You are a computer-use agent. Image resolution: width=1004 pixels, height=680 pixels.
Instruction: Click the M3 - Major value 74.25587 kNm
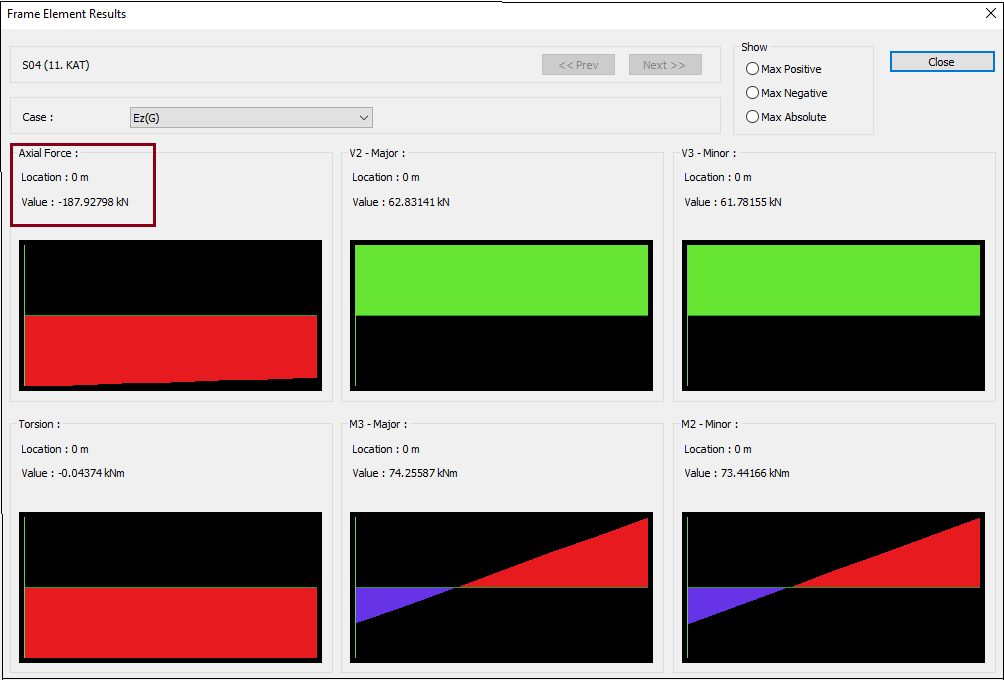pos(404,473)
